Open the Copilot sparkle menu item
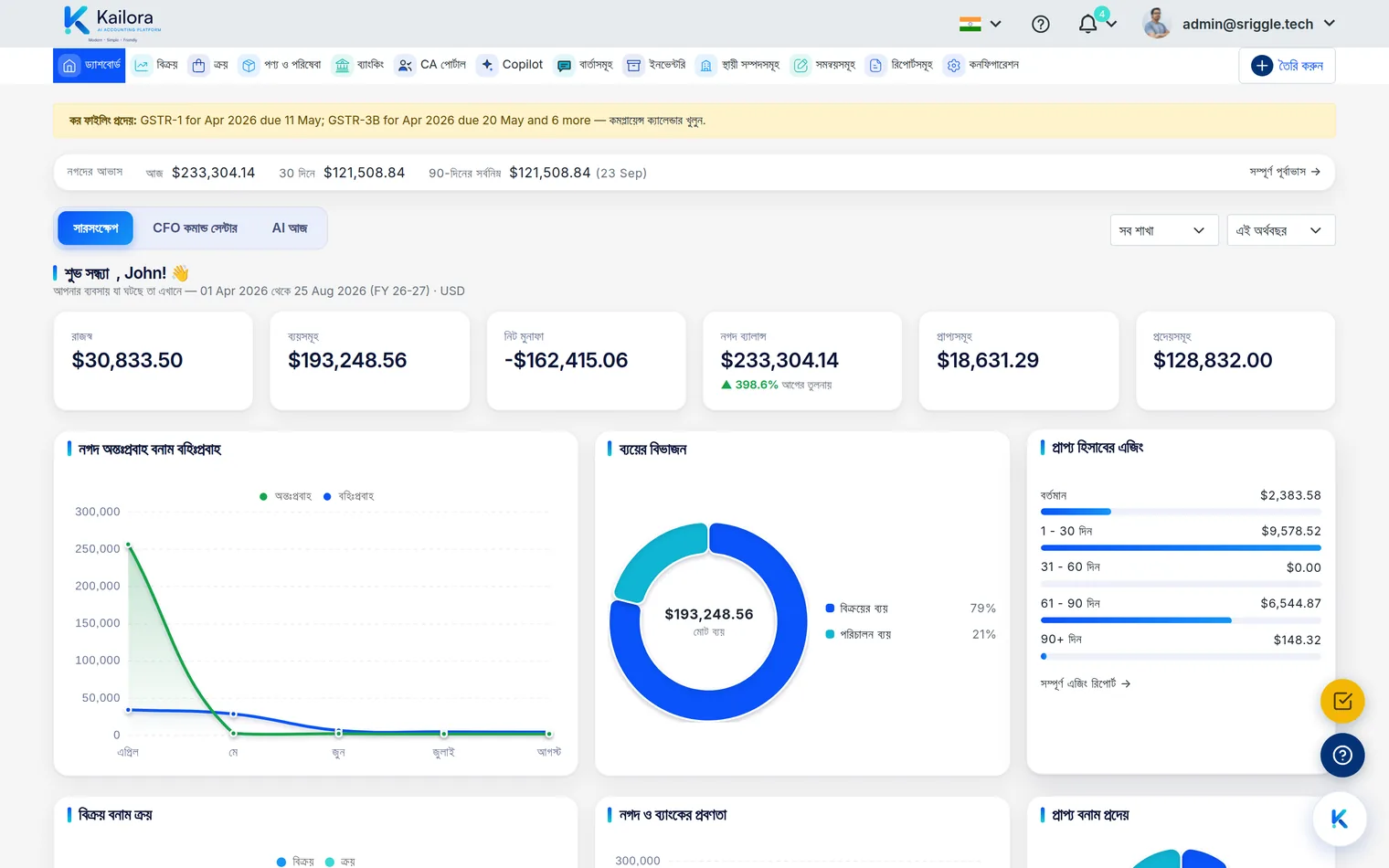 coord(511,65)
